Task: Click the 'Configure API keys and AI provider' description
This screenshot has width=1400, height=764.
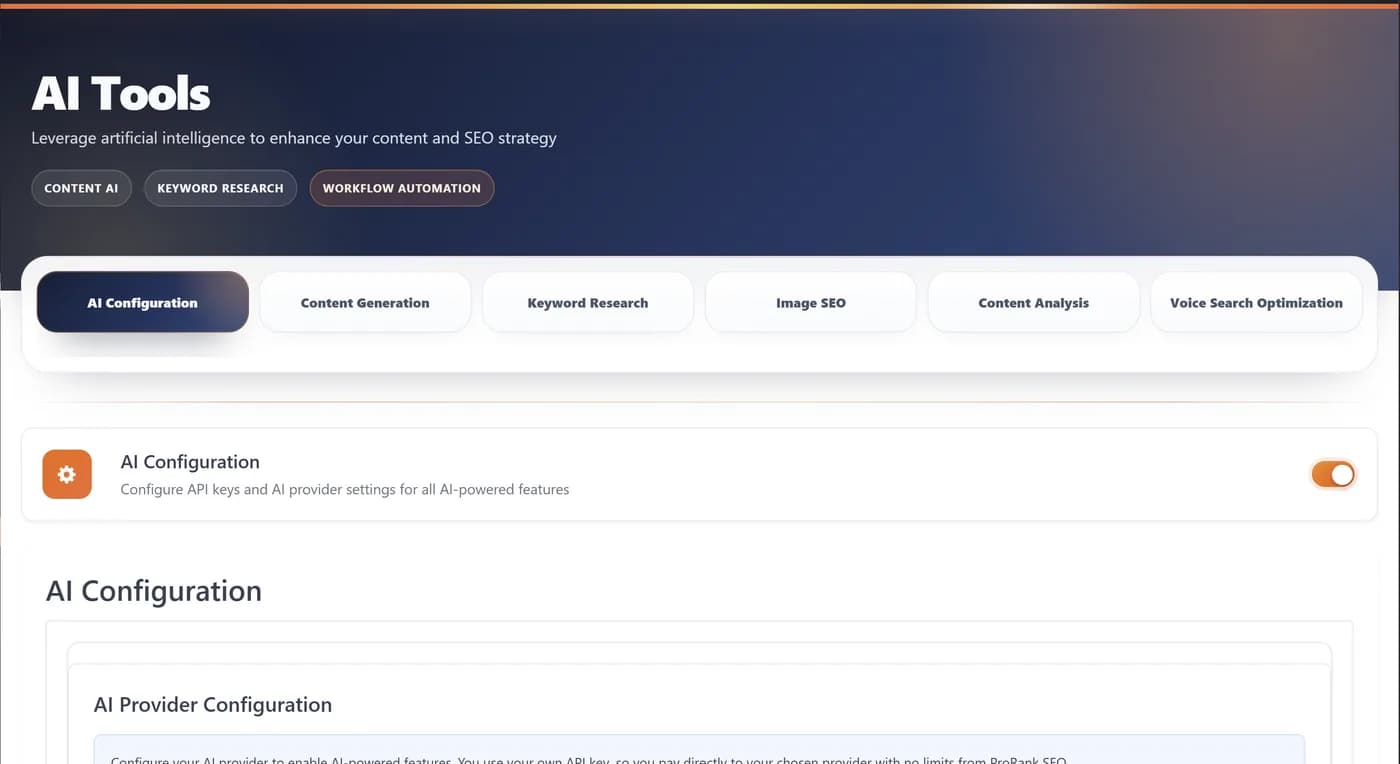Action: [345, 490]
